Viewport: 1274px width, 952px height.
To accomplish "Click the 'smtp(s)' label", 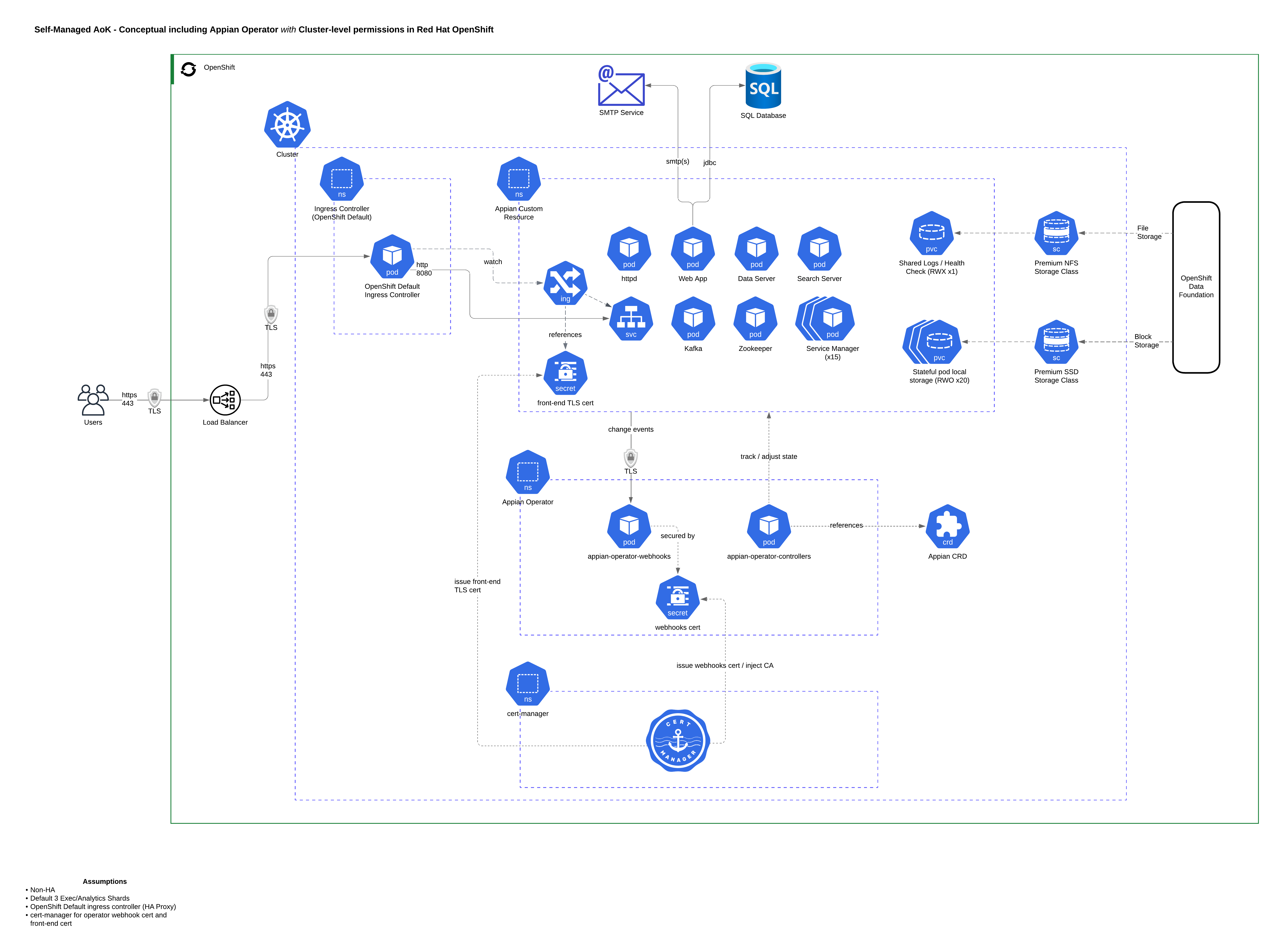I will click(x=678, y=162).
